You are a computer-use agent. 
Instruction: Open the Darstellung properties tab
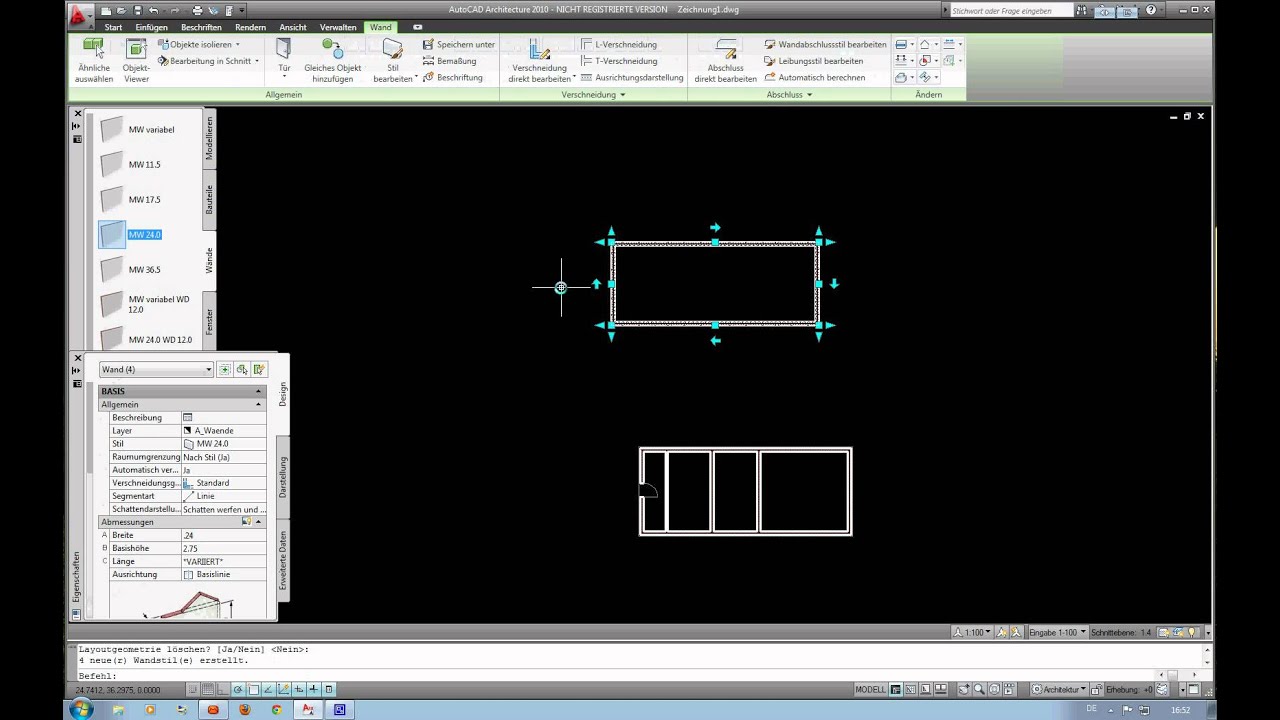coord(283,477)
